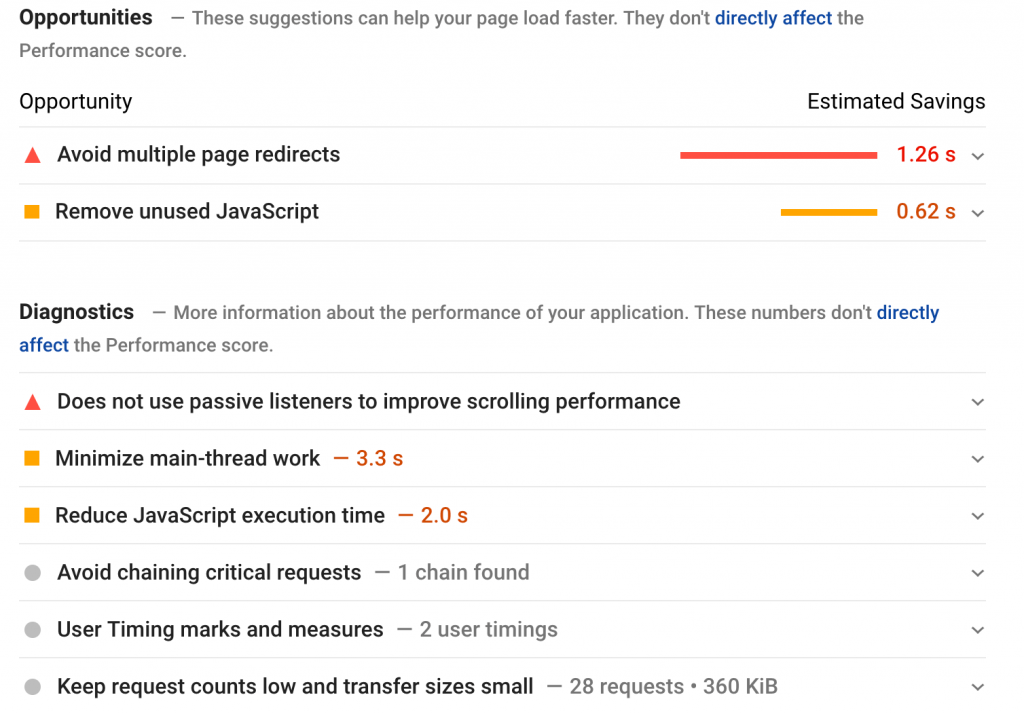The image size is (1024, 714).
Task: Expand Remove unused JavaScript details chevron
Action: [x=978, y=213]
